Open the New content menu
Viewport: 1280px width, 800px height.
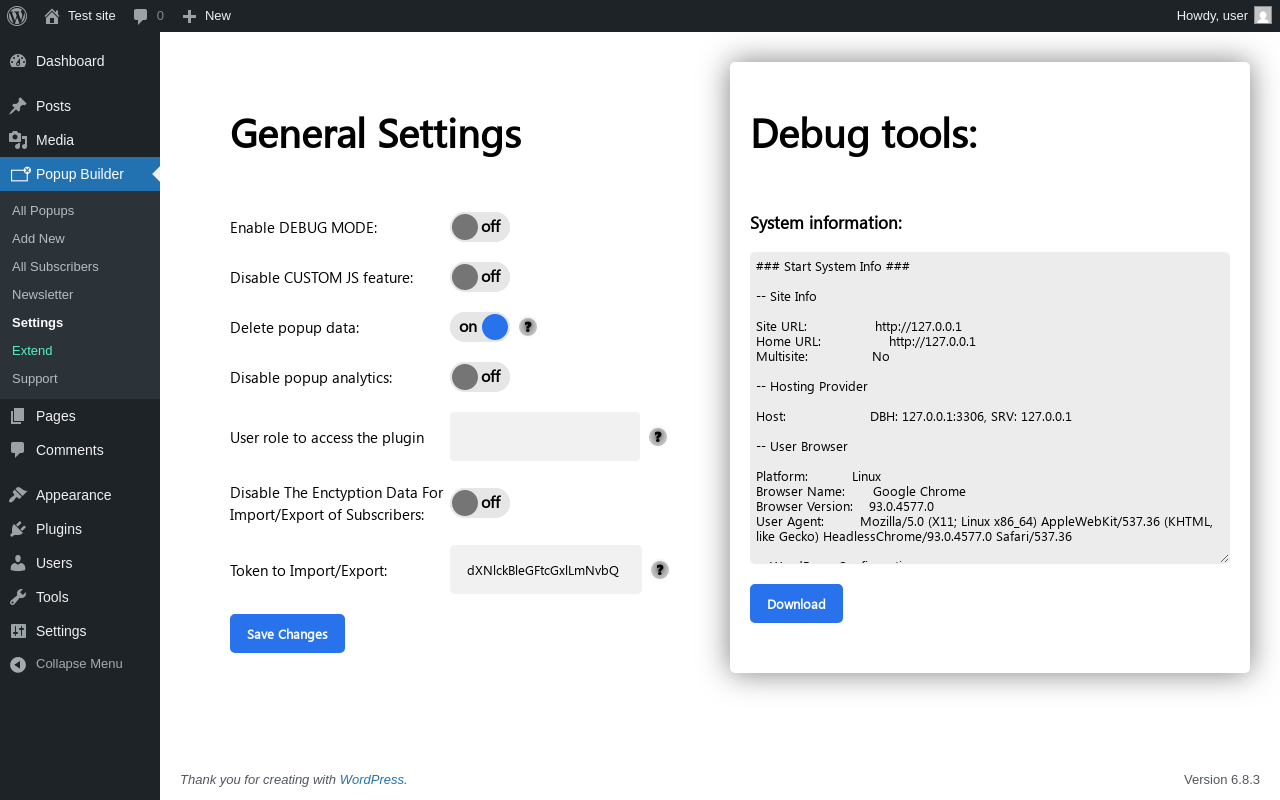pyautogui.click(x=206, y=16)
